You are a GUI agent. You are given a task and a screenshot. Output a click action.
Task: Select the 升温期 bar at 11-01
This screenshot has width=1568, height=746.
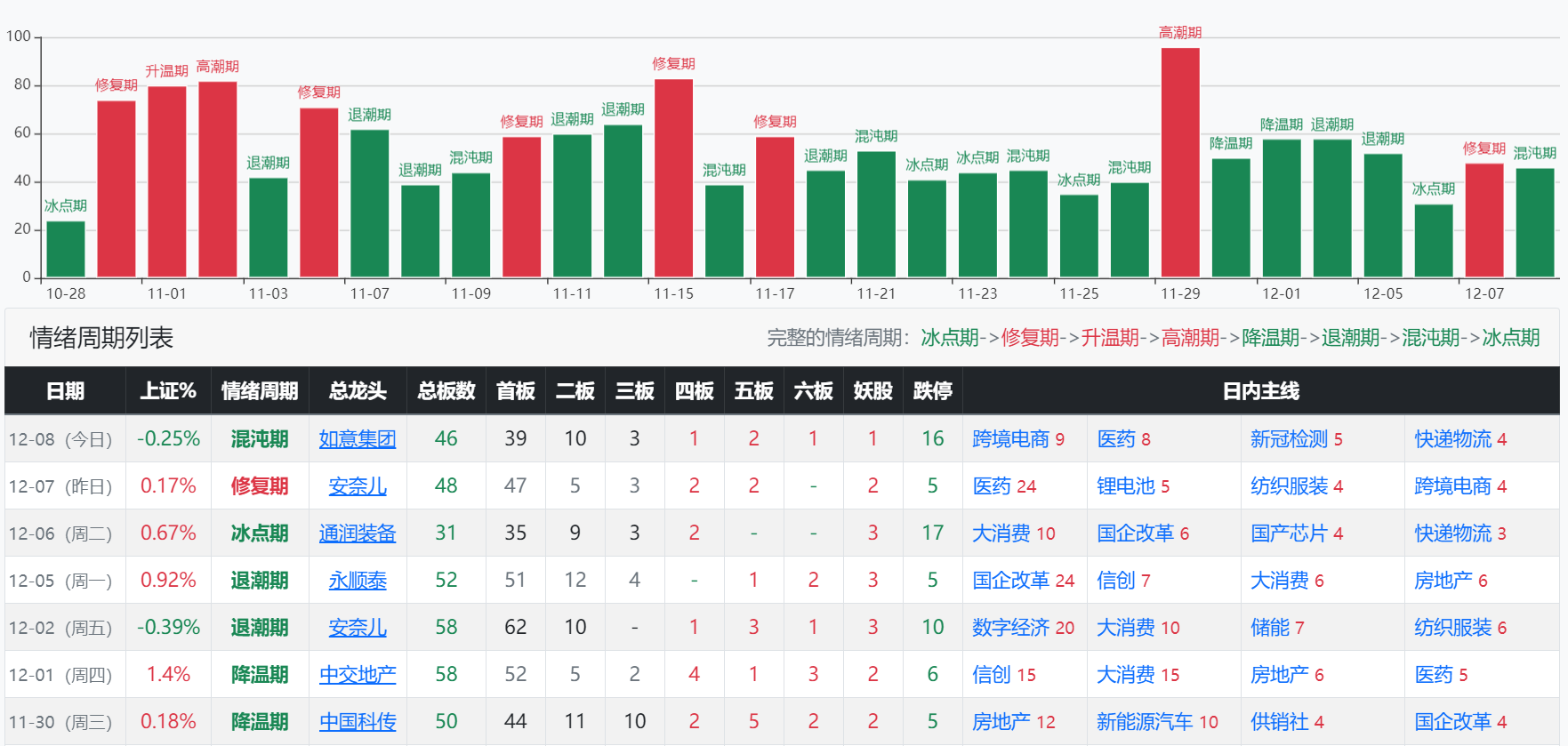click(x=167, y=182)
